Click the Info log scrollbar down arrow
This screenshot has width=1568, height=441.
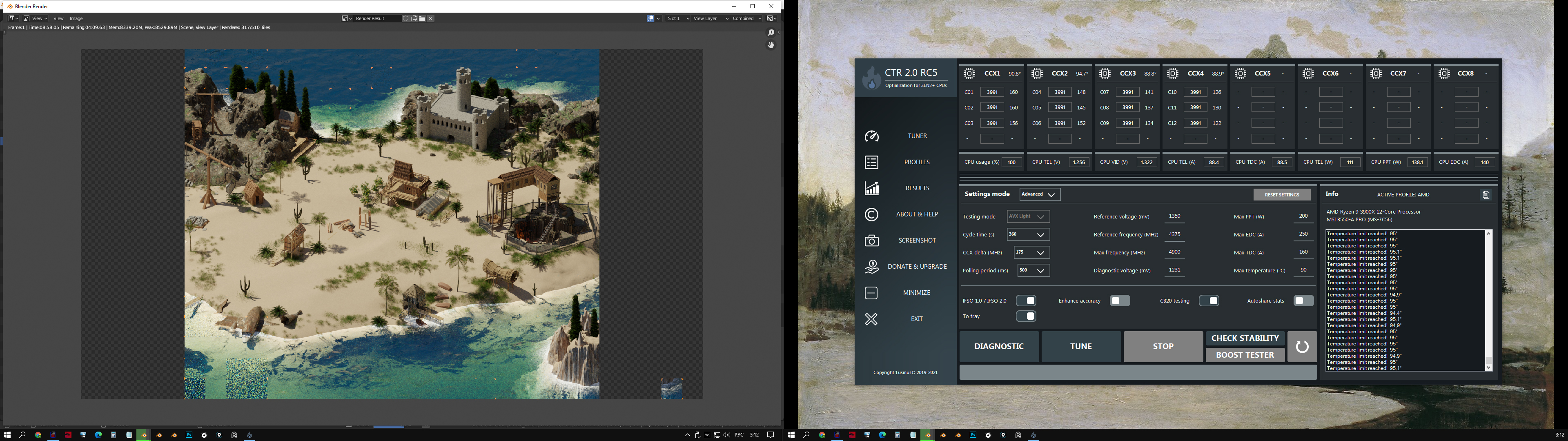1489,367
